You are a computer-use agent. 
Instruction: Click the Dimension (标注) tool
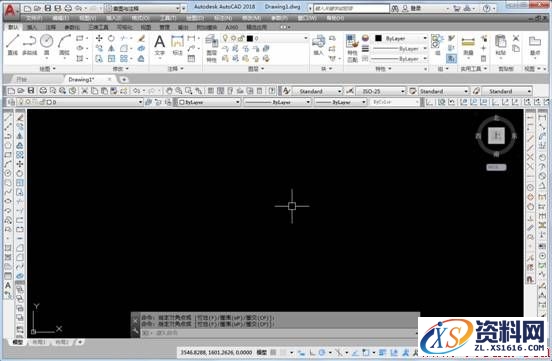pos(177,45)
